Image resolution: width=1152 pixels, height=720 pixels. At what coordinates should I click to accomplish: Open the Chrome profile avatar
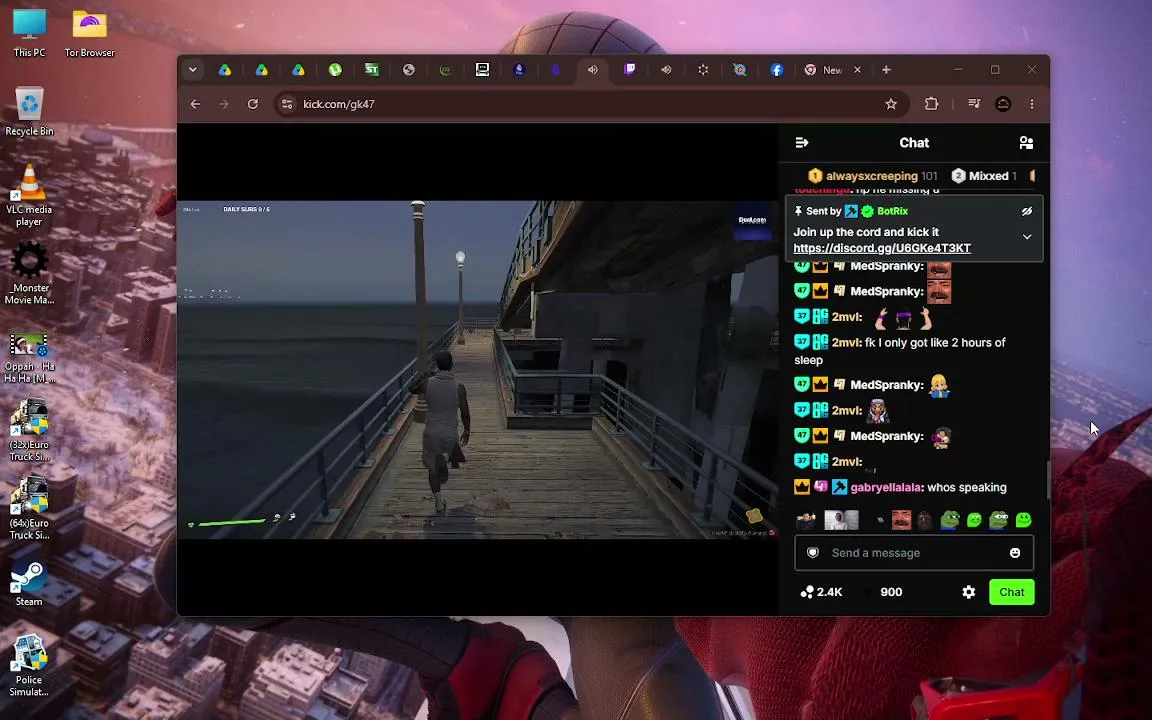1003,104
